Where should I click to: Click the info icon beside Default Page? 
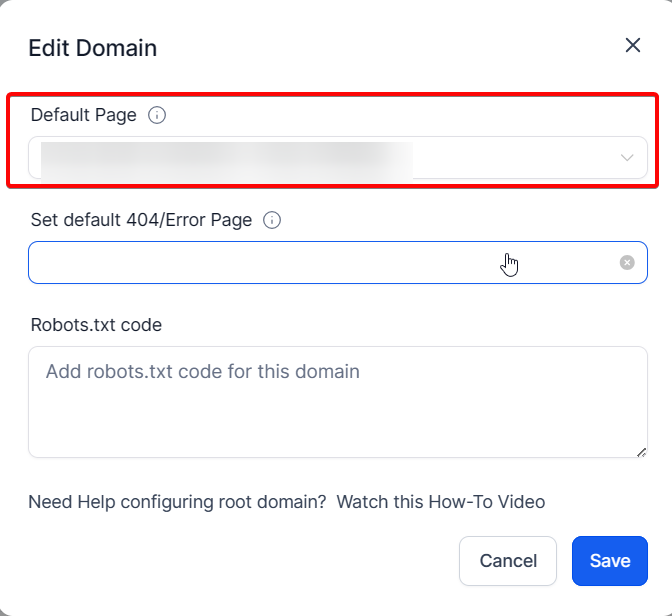tap(157, 115)
